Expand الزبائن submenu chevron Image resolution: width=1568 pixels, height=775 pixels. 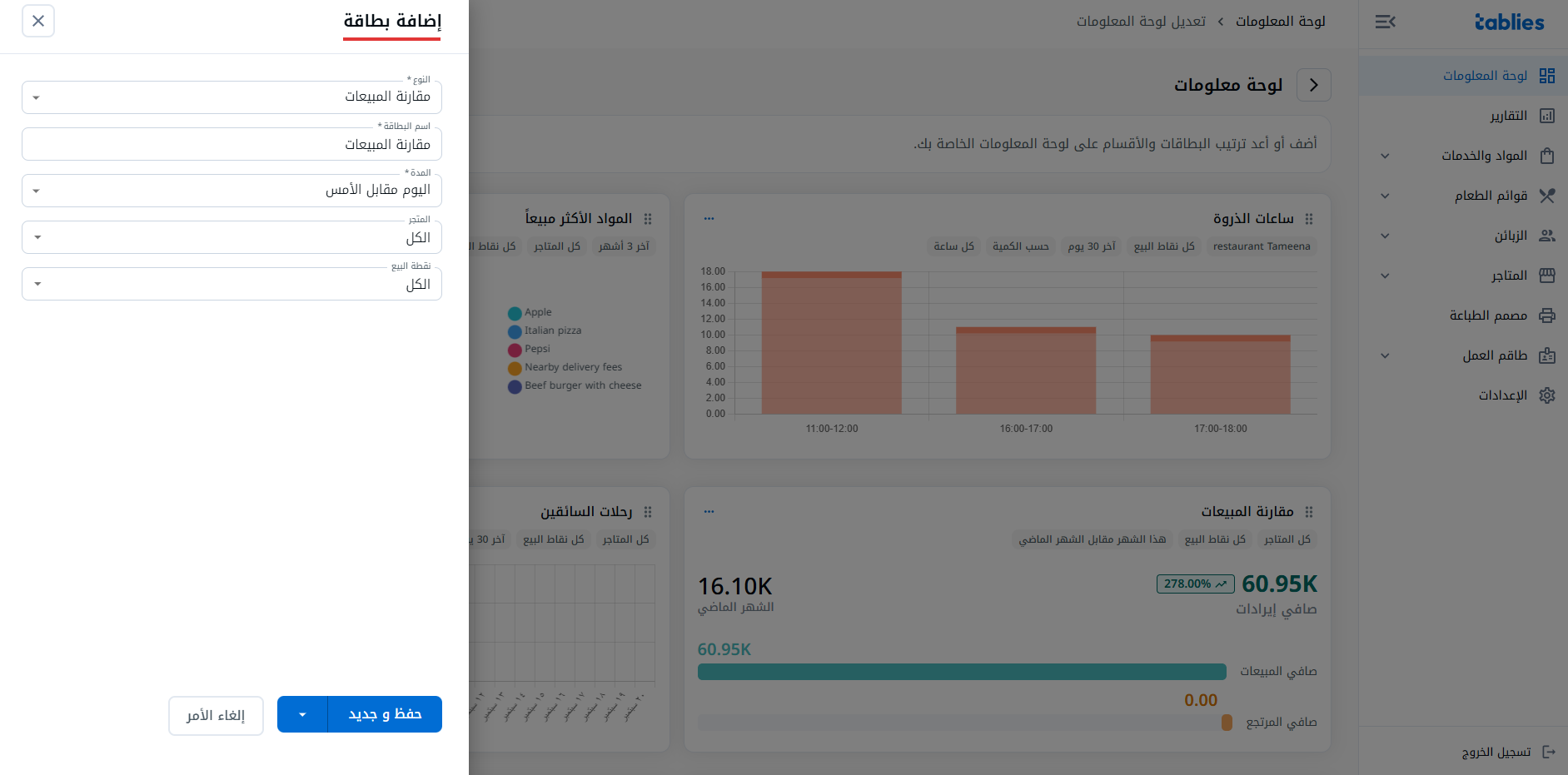click(x=1385, y=236)
